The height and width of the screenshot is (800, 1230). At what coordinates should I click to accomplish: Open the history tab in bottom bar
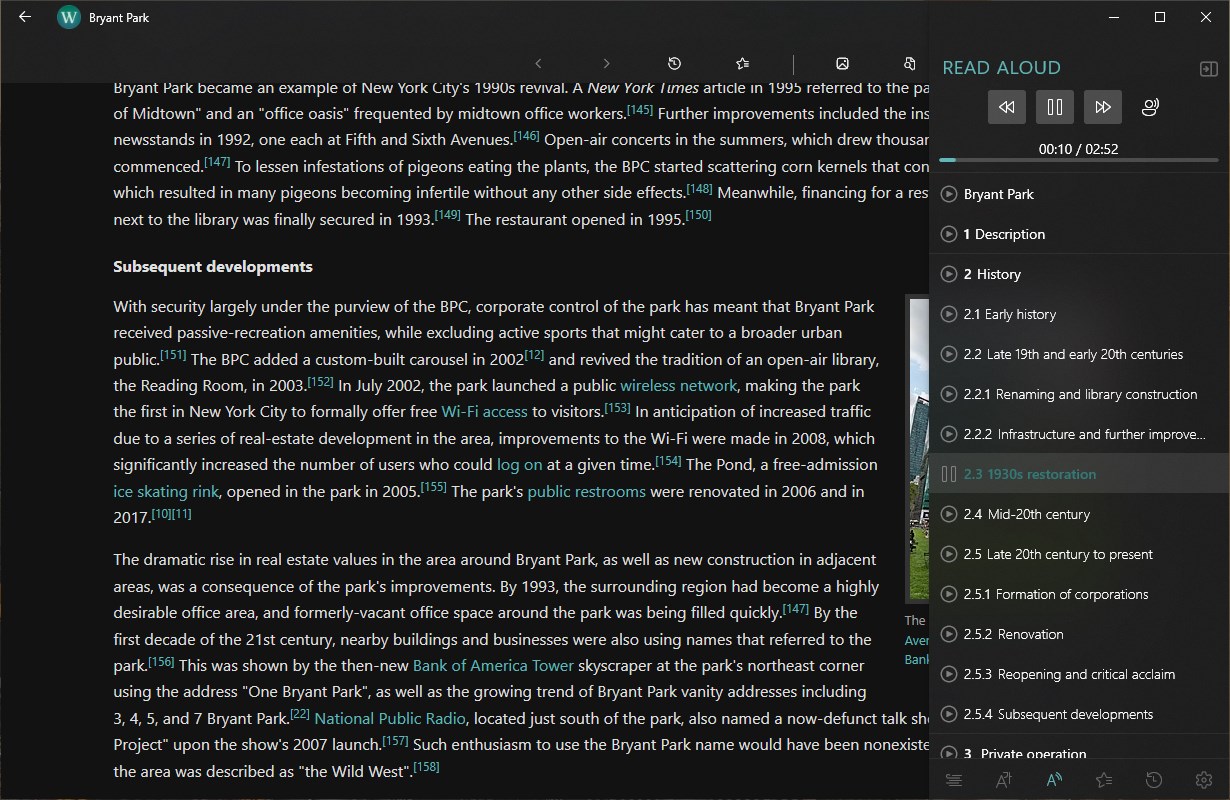coord(1154,780)
